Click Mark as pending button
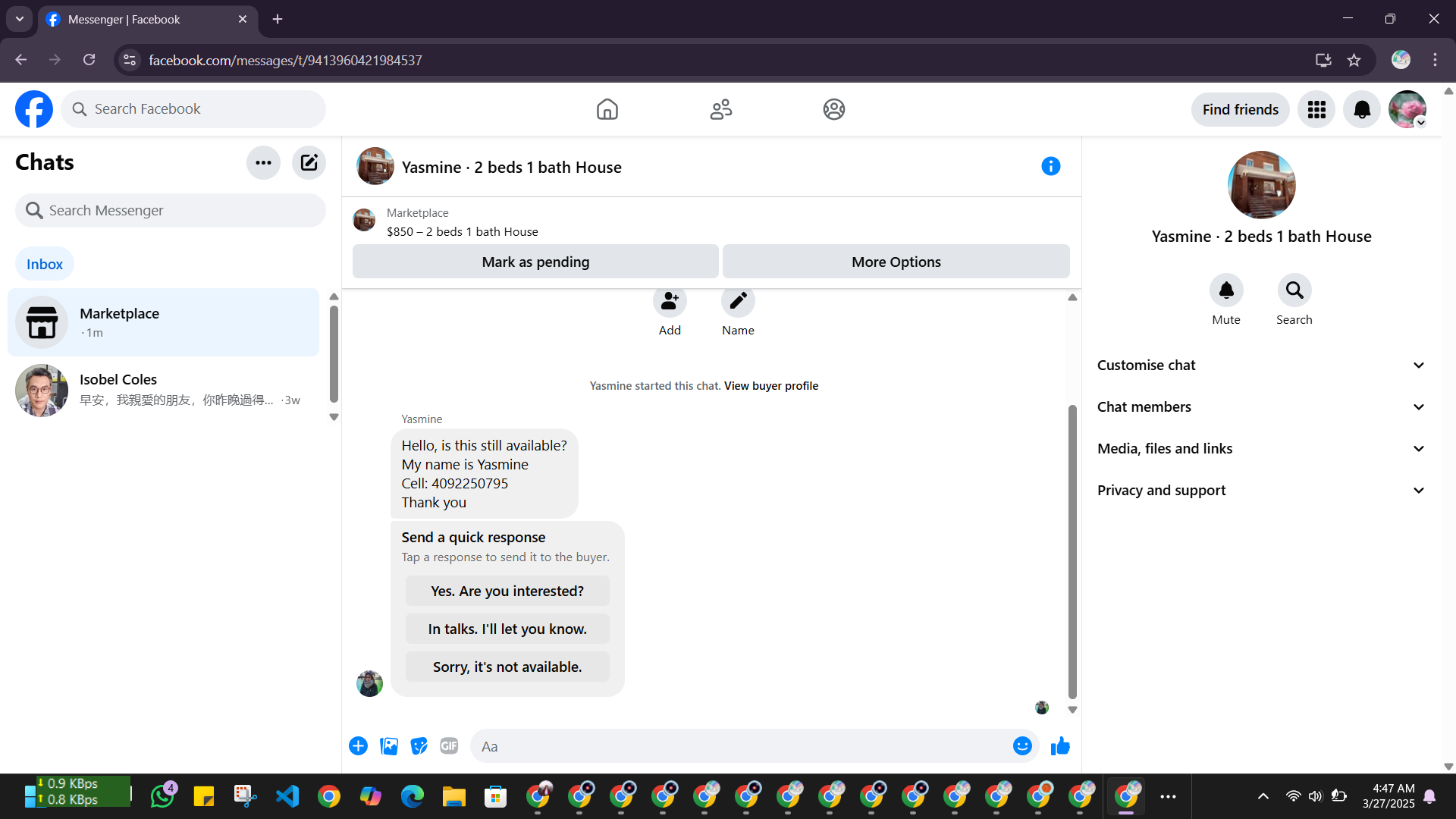1456x819 pixels. [x=535, y=262]
